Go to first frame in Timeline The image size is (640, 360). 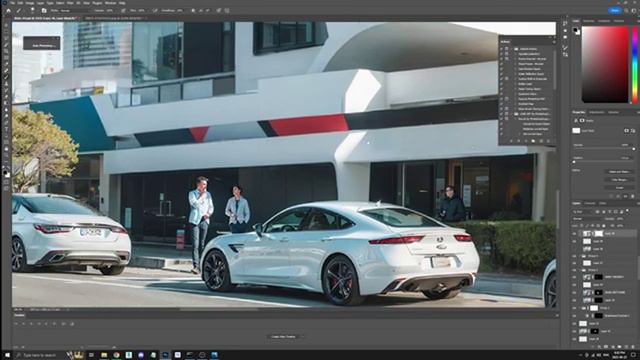pos(16,324)
